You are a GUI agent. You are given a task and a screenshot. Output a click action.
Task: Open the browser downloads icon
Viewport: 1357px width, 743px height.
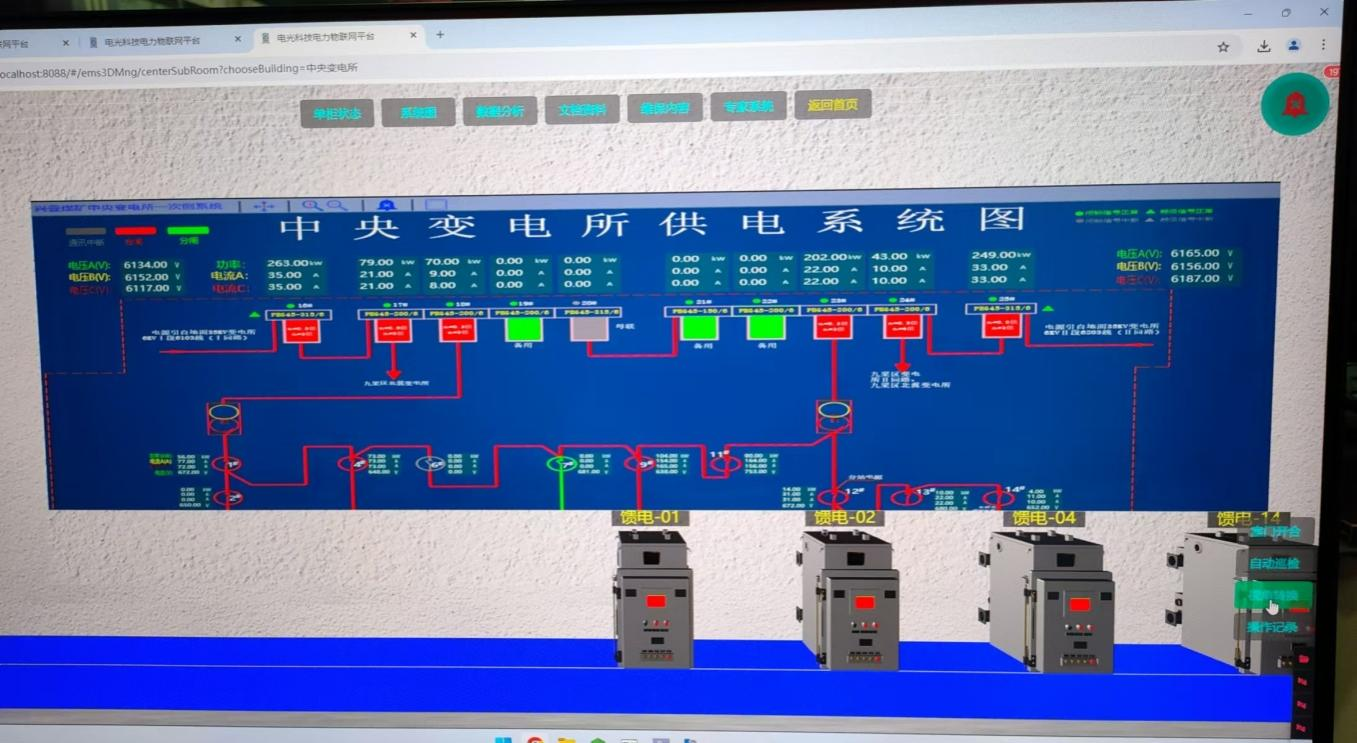tap(1264, 46)
